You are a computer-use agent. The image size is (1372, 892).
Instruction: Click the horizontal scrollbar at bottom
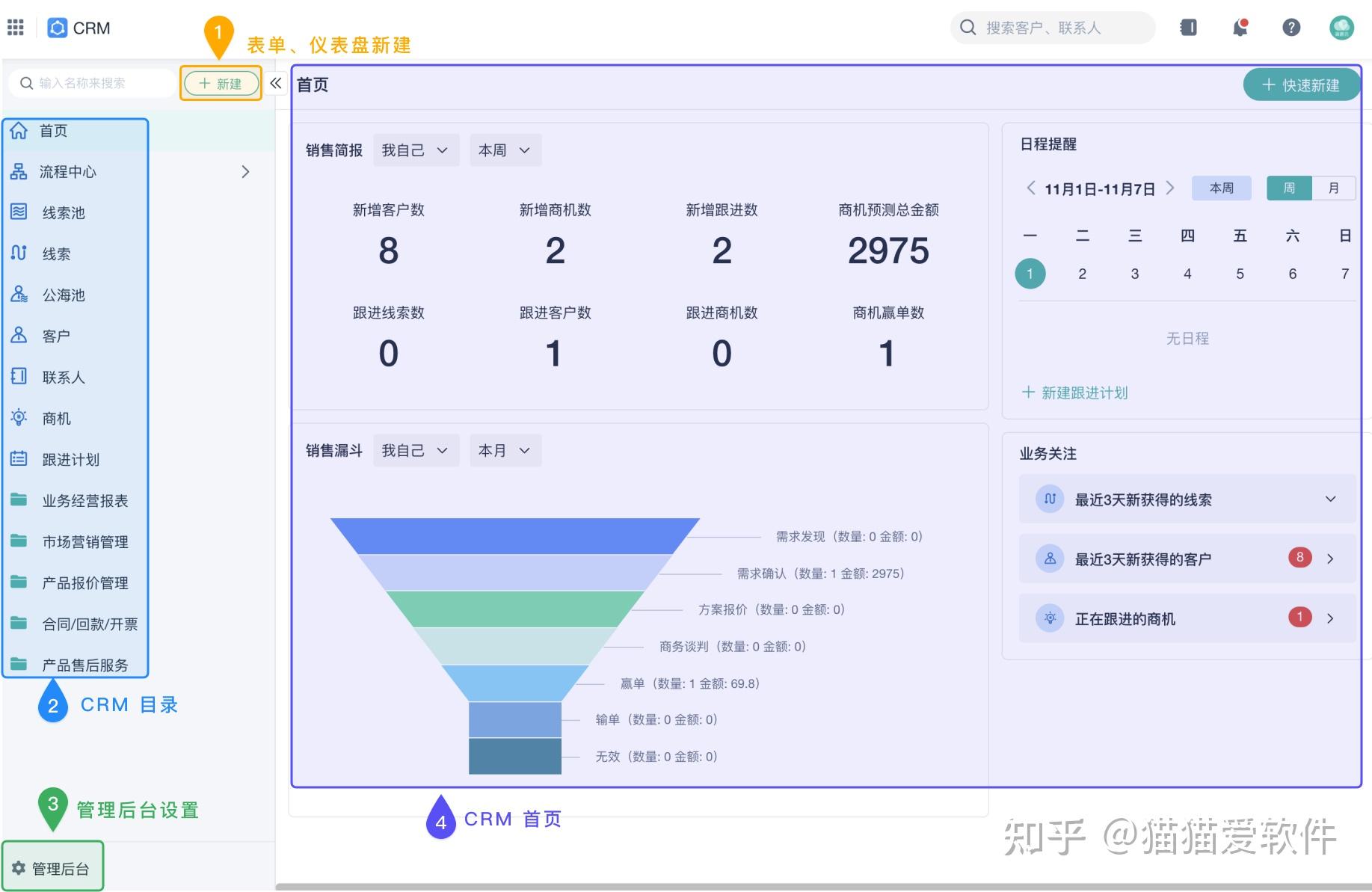click(x=823, y=887)
